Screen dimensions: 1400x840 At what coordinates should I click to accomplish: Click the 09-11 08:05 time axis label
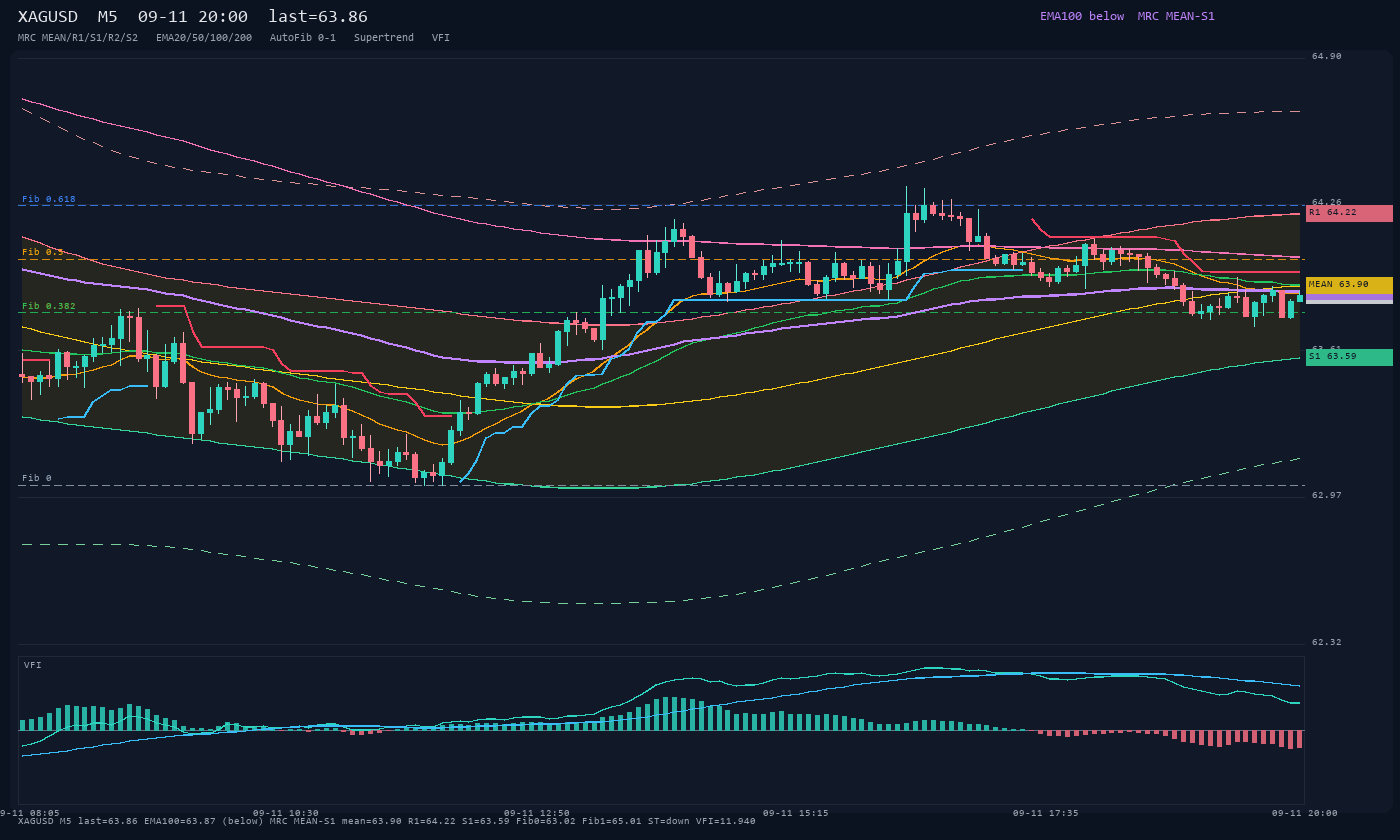click(30, 813)
